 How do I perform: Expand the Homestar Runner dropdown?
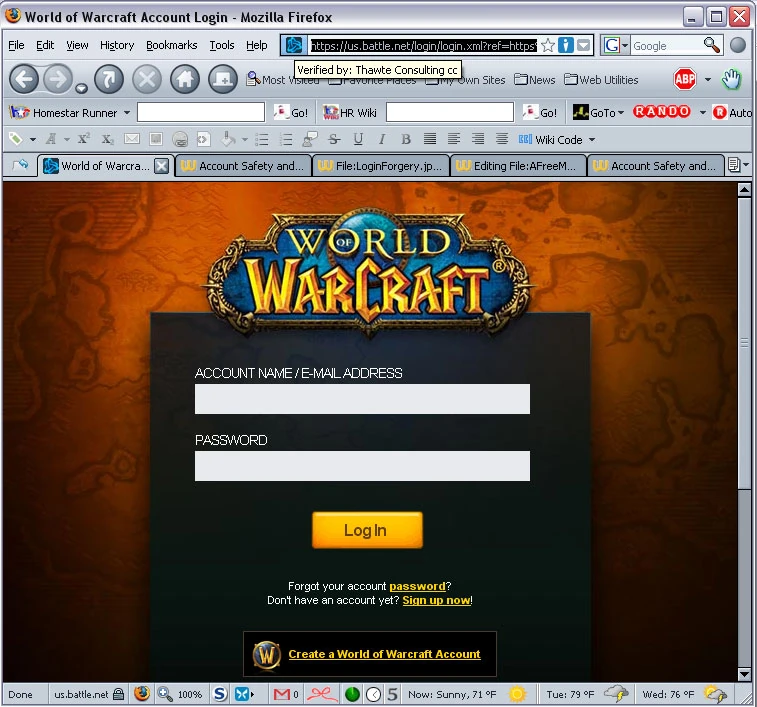[127, 113]
